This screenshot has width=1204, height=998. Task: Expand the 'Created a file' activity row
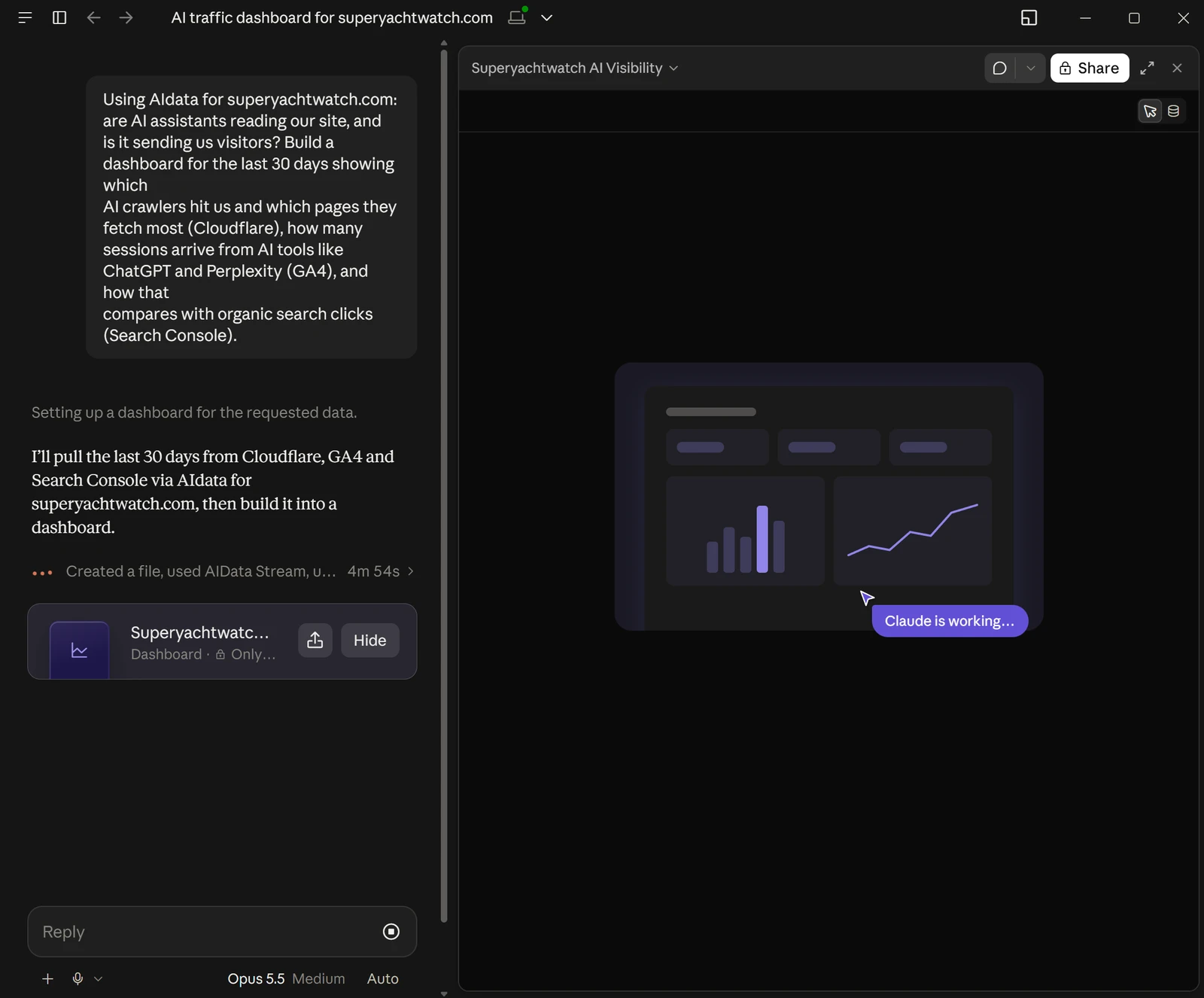[223, 571]
